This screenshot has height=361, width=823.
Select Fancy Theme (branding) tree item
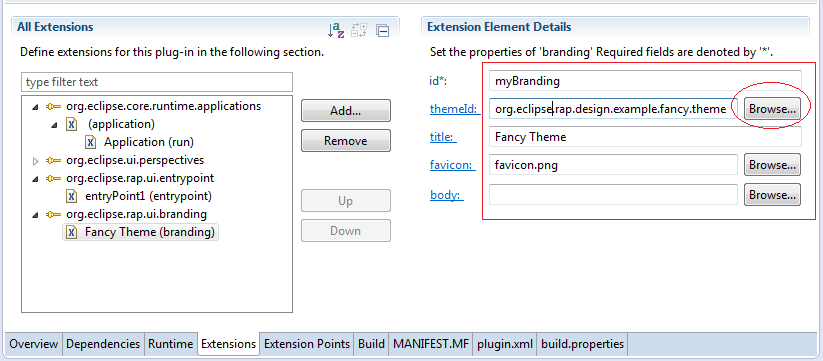coord(141,232)
